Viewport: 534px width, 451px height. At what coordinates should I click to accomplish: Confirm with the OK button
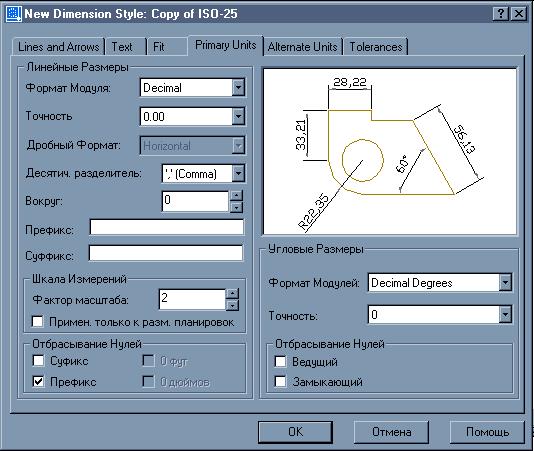(x=295, y=432)
